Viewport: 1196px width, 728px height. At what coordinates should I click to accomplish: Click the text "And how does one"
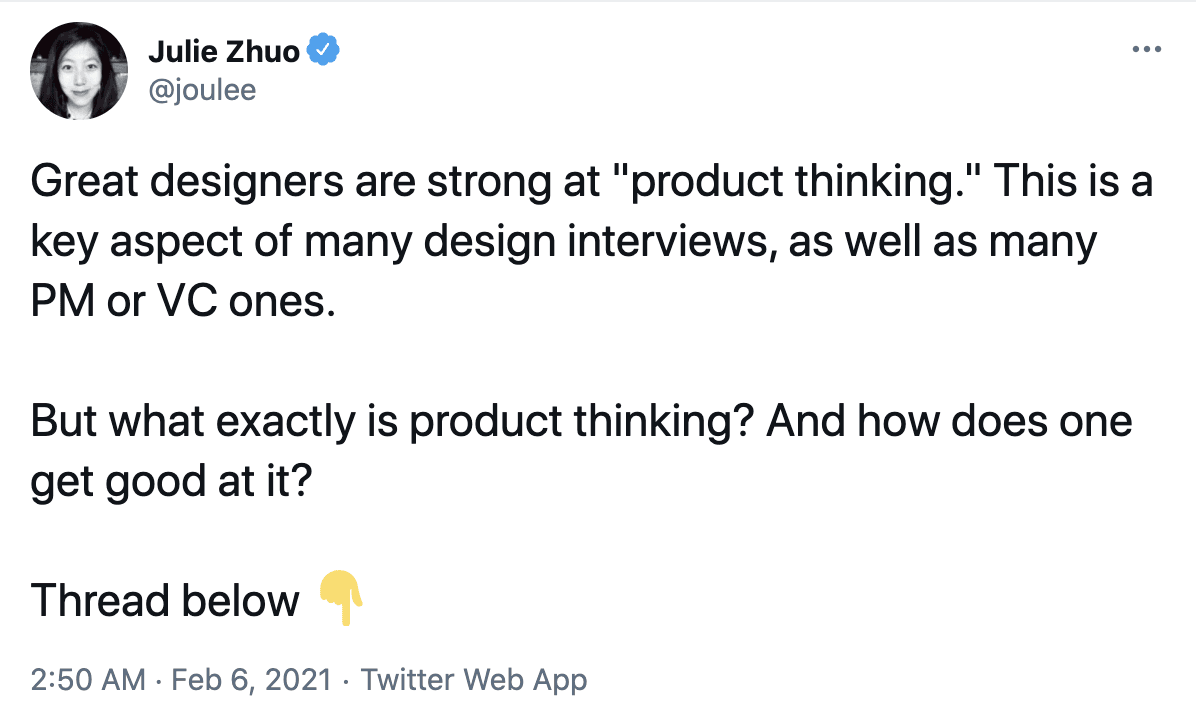point(950,421)
